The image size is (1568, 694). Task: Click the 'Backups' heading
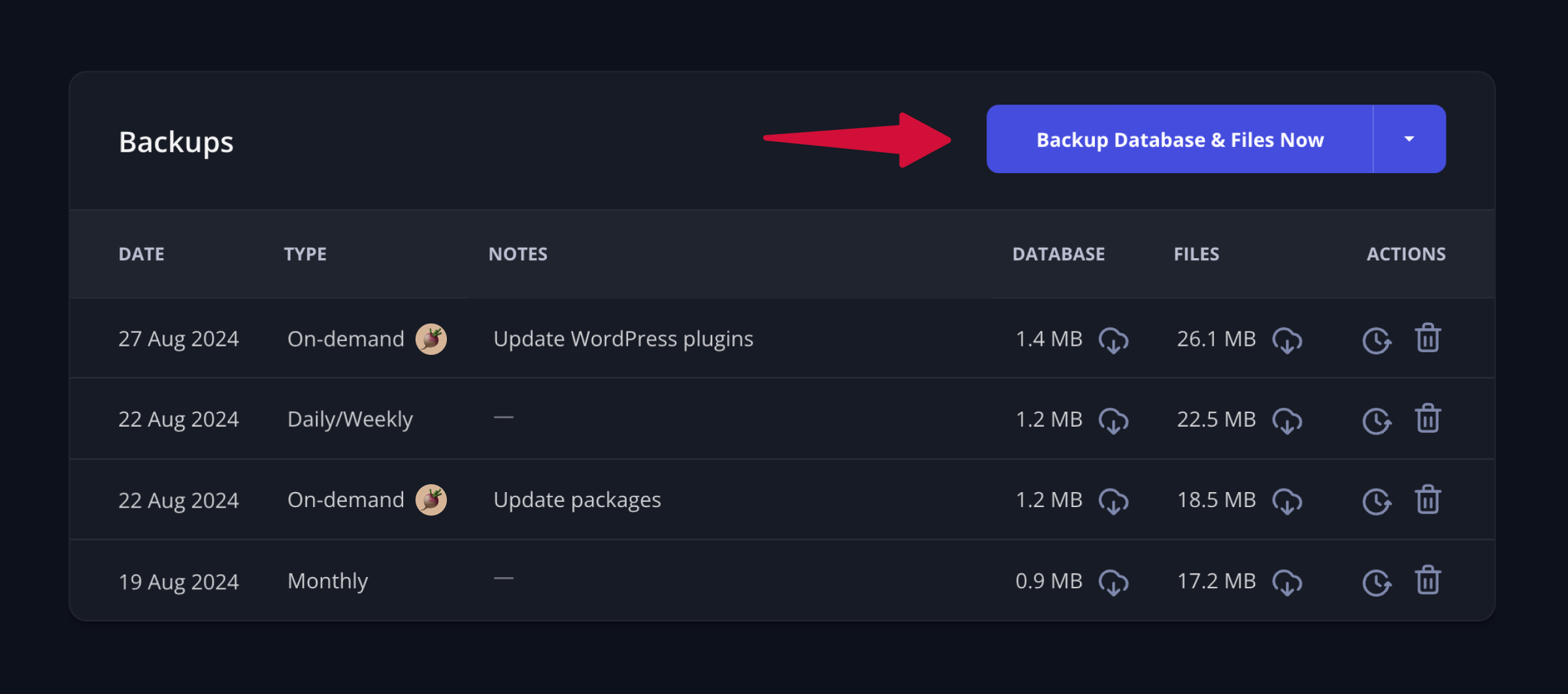[x=176, y=142]
